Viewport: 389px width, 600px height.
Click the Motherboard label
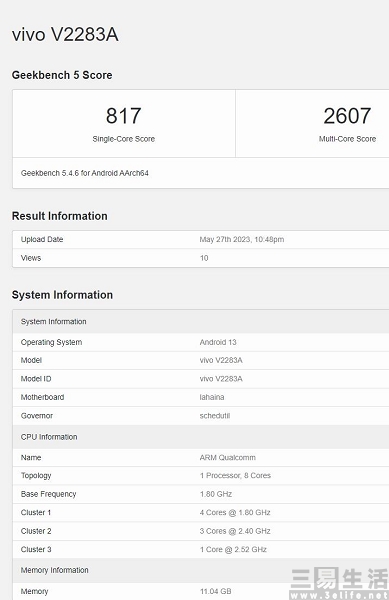pos(42,397)
